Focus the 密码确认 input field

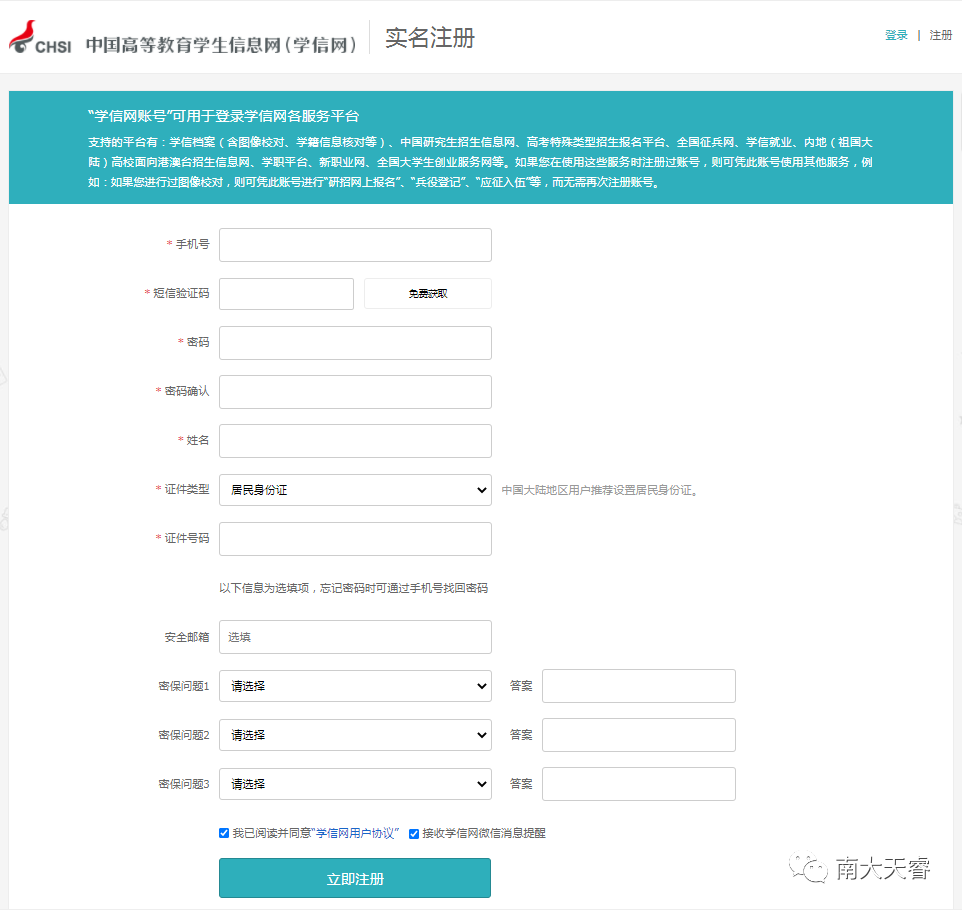[355, 392]
